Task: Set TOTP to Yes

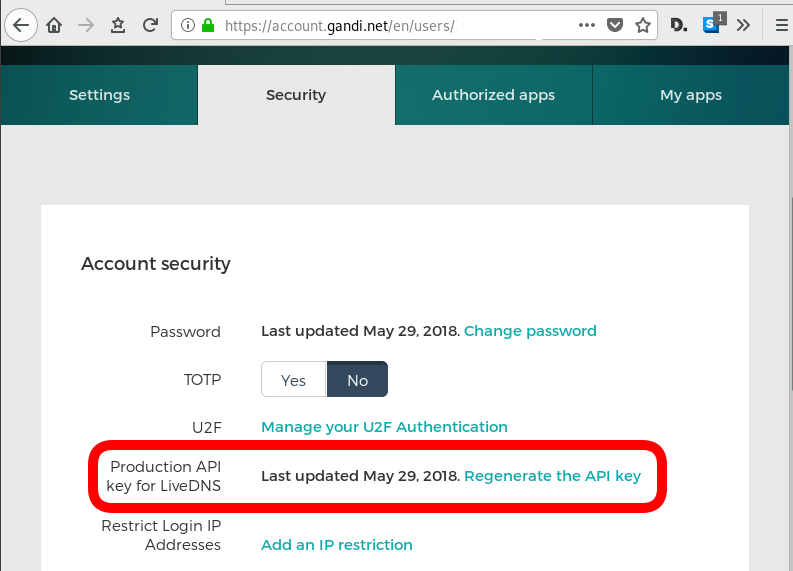Action: pyautogui.click(x=293, y=380)
